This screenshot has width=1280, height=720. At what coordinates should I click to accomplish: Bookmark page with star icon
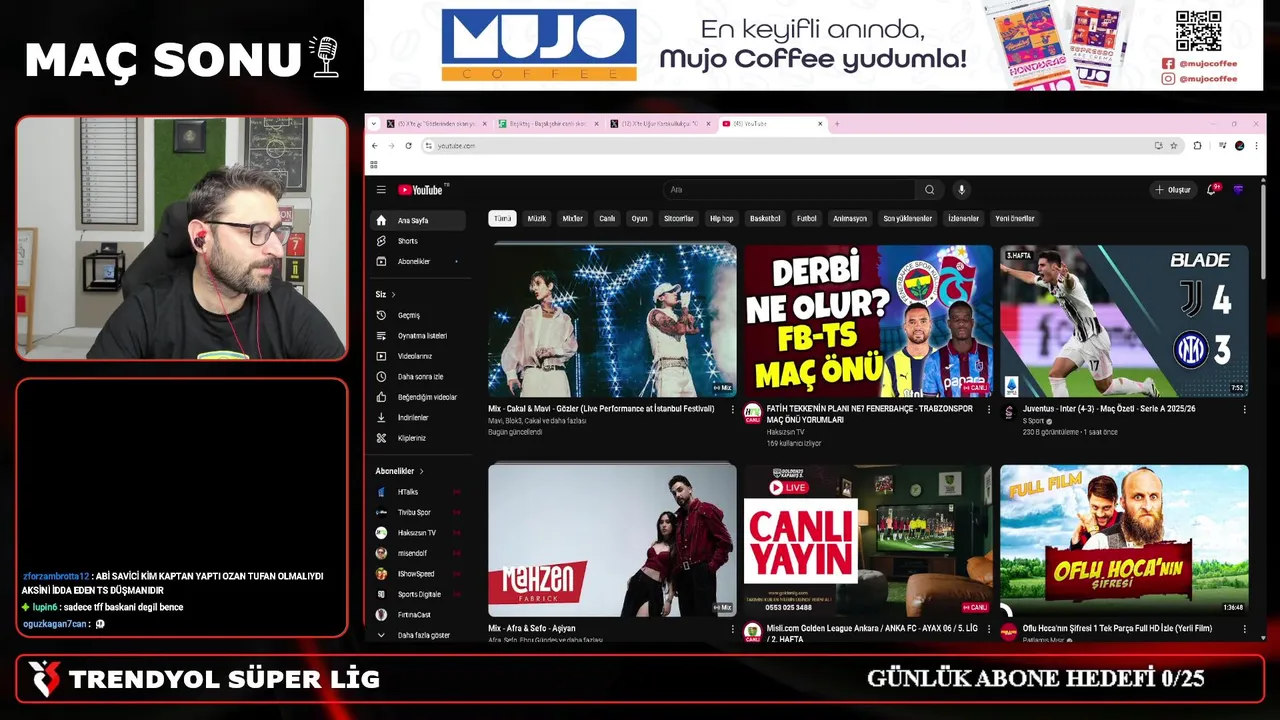tap(1173, 146)
